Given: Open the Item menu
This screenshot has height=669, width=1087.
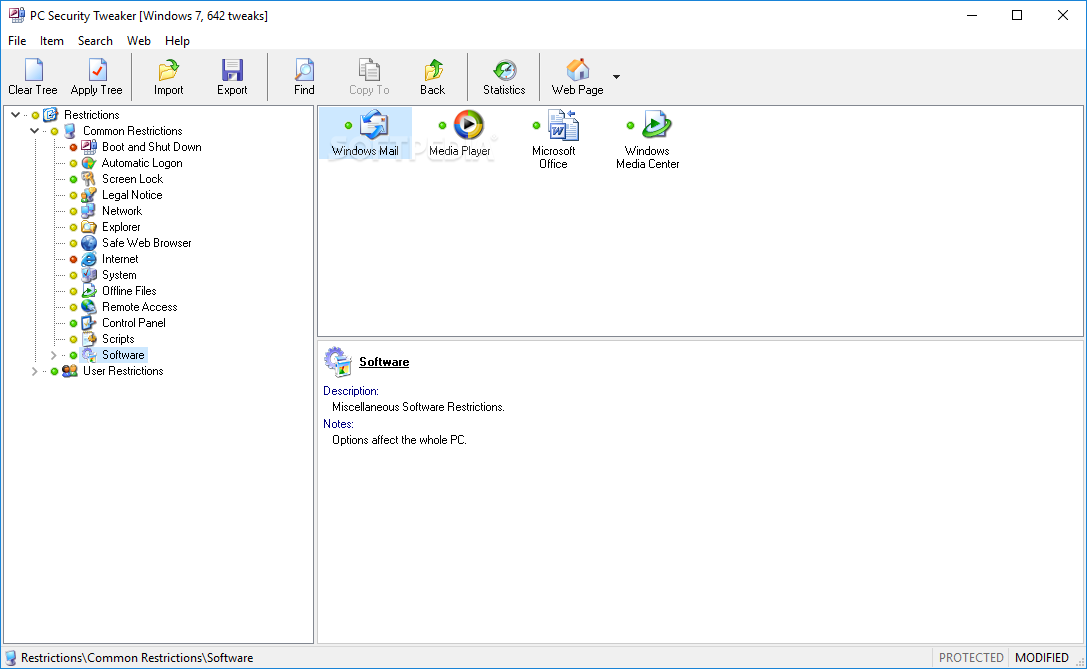Looking at the screenshot, I should pos(51,41).
